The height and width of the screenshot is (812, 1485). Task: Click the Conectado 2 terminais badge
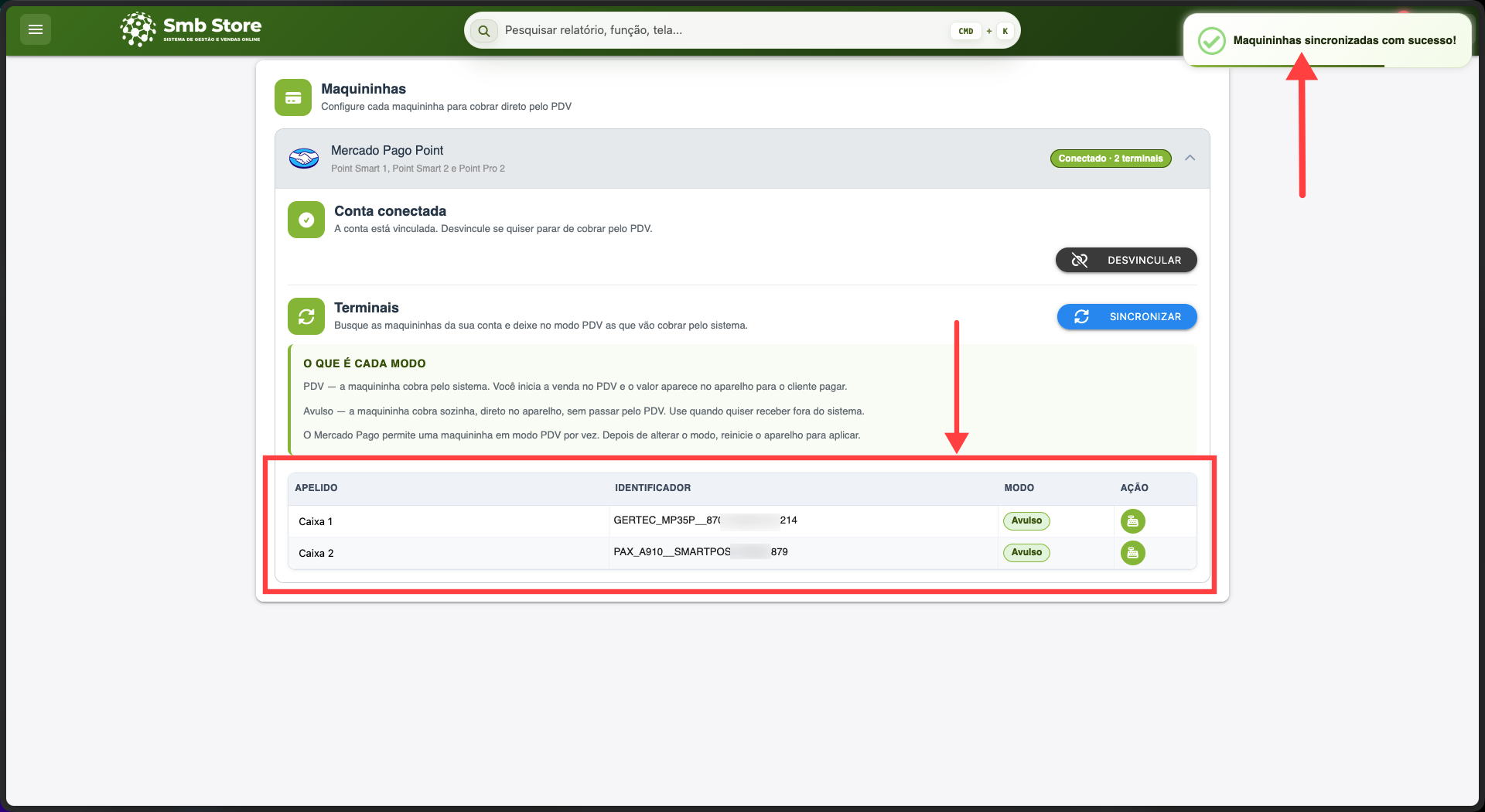coord(1111,159)
